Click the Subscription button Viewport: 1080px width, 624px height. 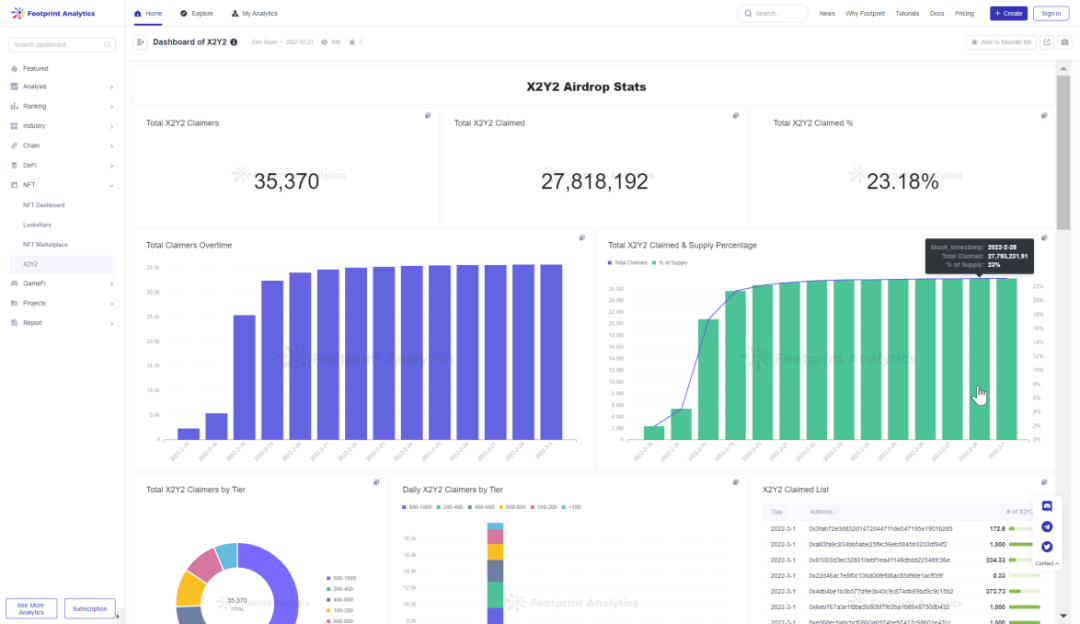[x=90, y=609]
